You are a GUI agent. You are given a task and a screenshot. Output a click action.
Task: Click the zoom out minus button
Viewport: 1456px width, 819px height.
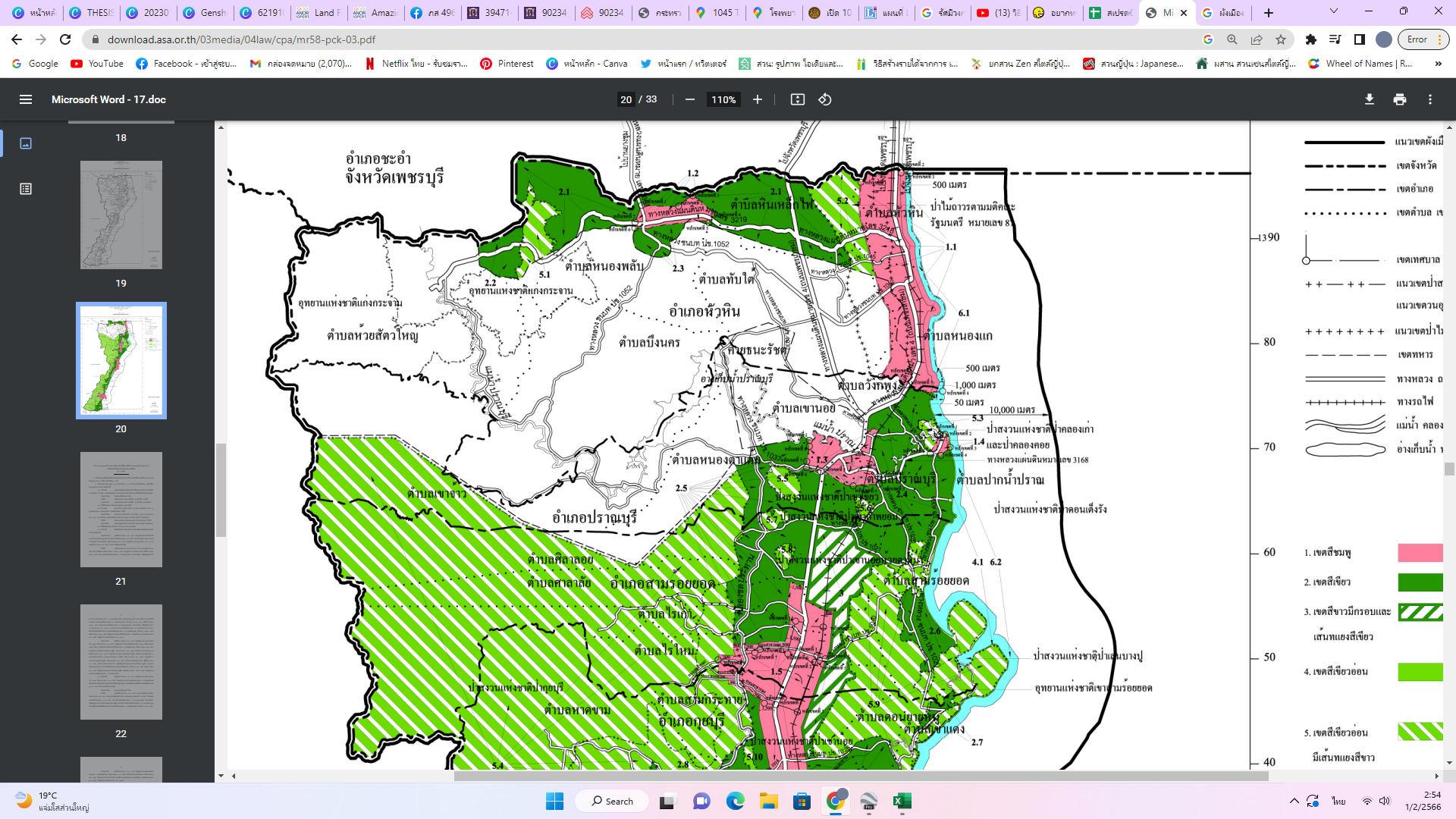point(689,99)
